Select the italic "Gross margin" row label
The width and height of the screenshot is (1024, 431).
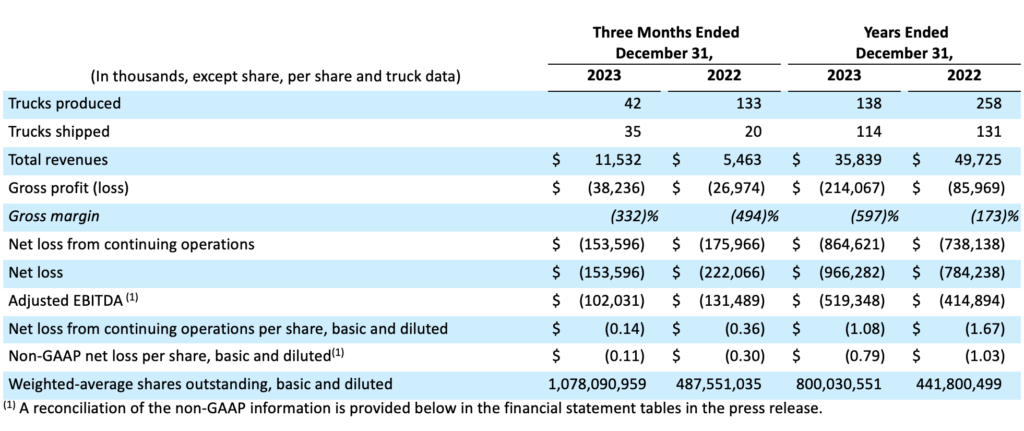coord(53,215)
